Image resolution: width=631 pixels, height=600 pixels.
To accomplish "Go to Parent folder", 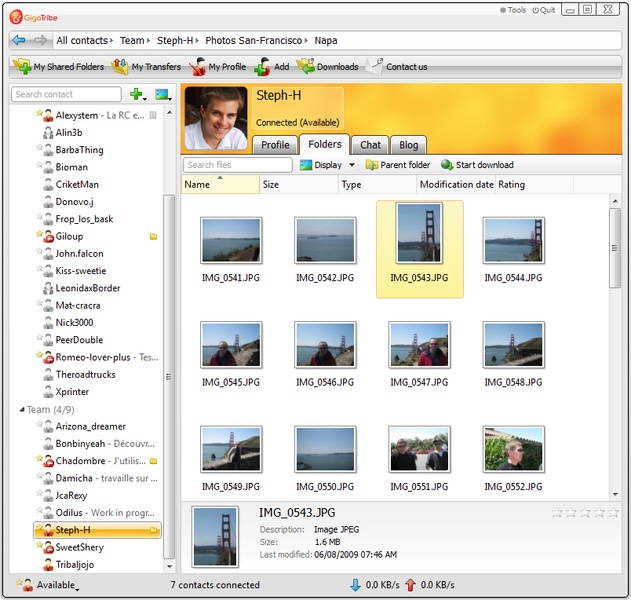I will 398,165.
